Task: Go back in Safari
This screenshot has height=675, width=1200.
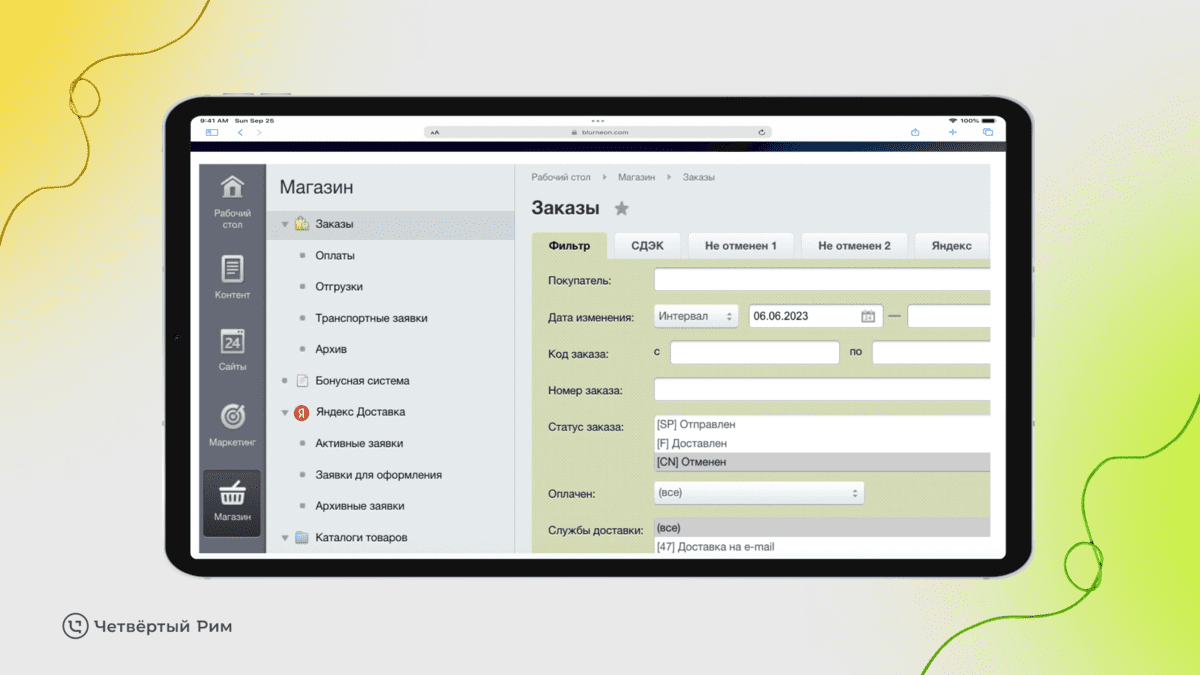Action: (x=240, y=132)
